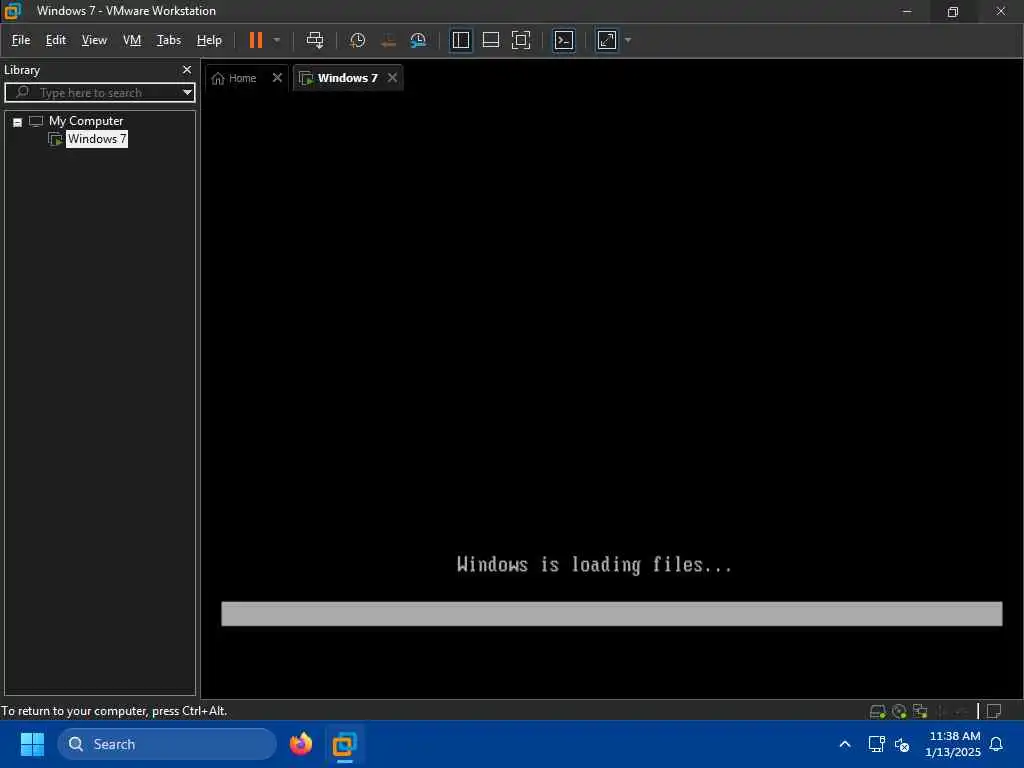Viewport: 1024px width, 768px height.
Task: Enter full screen mode
Action: click(x=520, y=40)
